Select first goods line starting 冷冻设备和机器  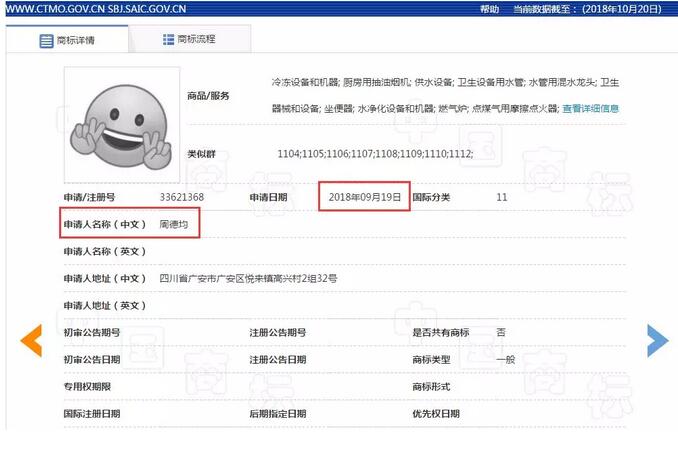445,82
